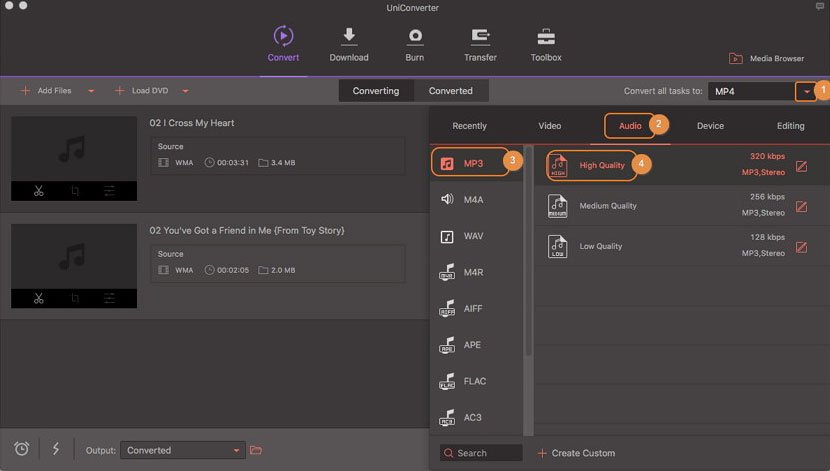The width and height of the screenshot is (830, 471).
Task: Click the format Search field
Action: click(x=481, y=453)
